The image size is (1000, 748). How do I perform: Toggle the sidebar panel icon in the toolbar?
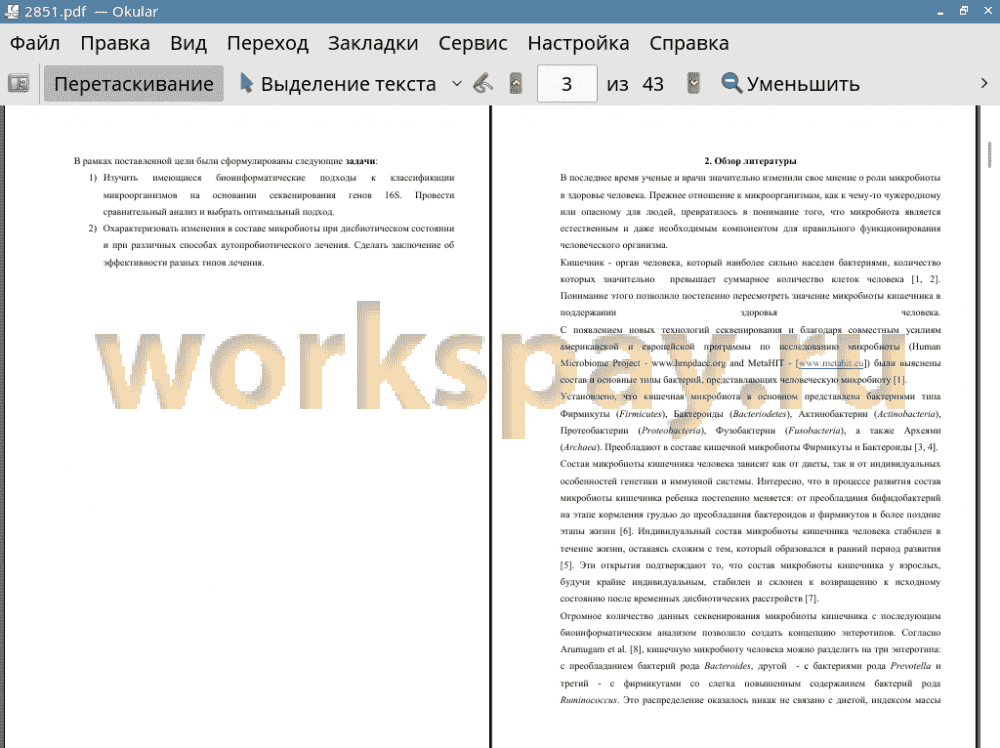[x=18, y=84]
